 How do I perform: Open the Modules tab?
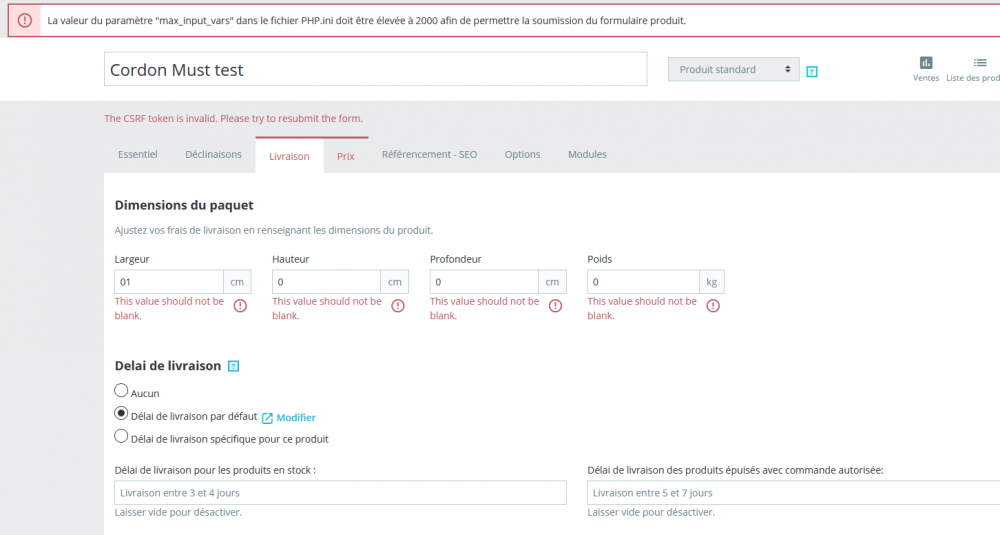pos(587,154)
